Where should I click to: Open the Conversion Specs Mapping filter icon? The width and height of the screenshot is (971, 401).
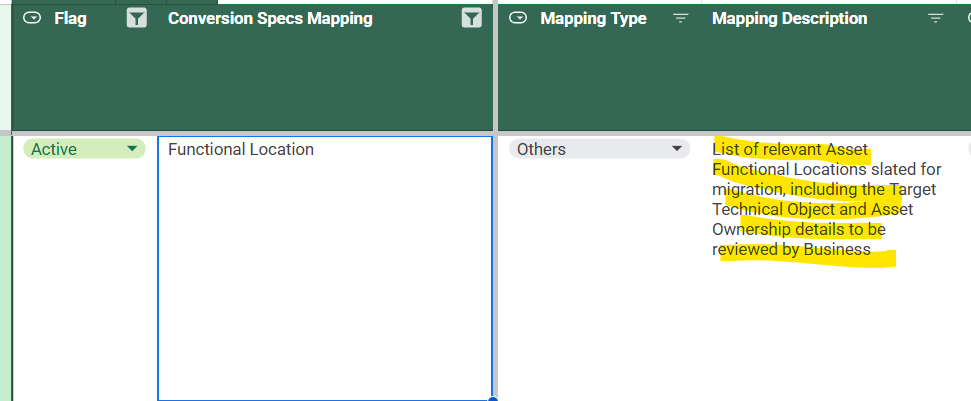pos(472,19)
